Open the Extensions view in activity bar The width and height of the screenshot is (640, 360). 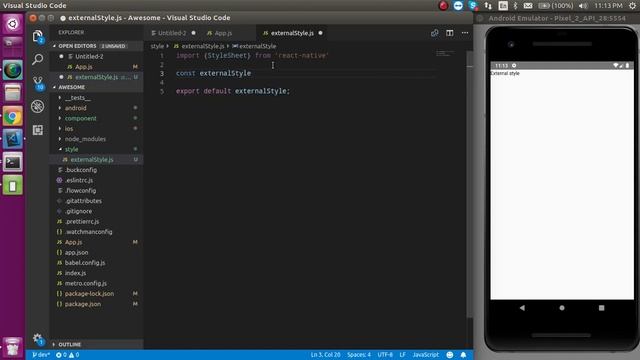(x=38, y=130)
